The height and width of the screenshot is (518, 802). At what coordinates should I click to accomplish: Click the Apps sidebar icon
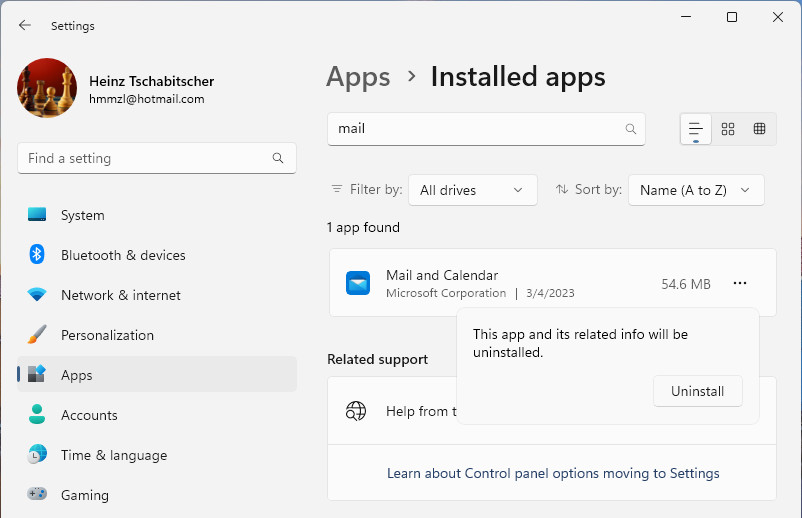[x=37, y=374]
